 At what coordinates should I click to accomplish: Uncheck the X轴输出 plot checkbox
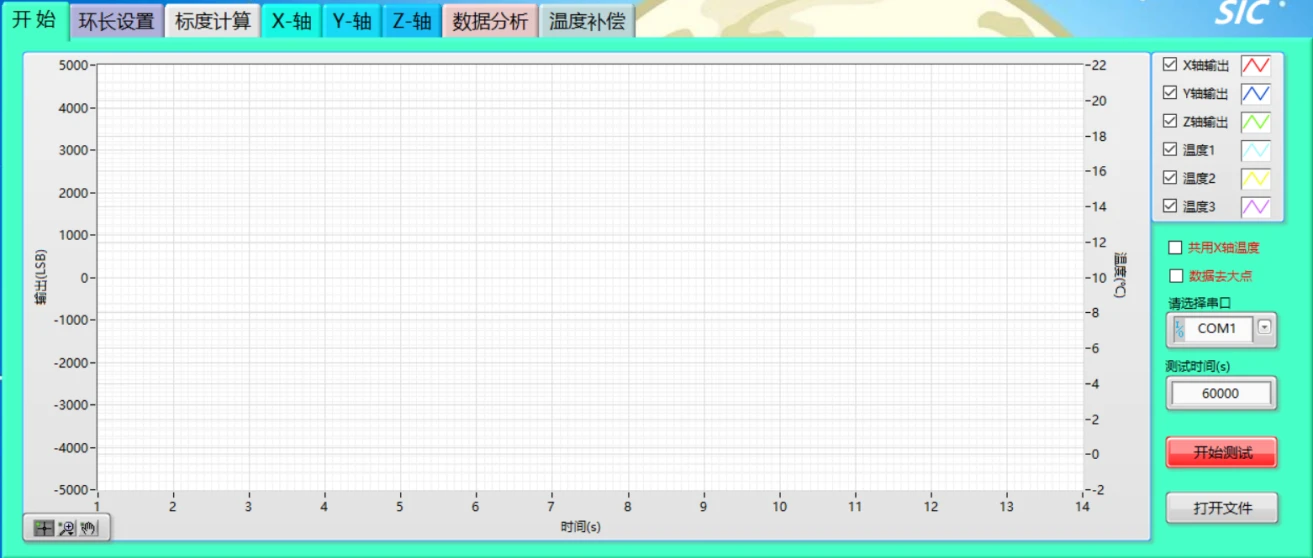1170,65
